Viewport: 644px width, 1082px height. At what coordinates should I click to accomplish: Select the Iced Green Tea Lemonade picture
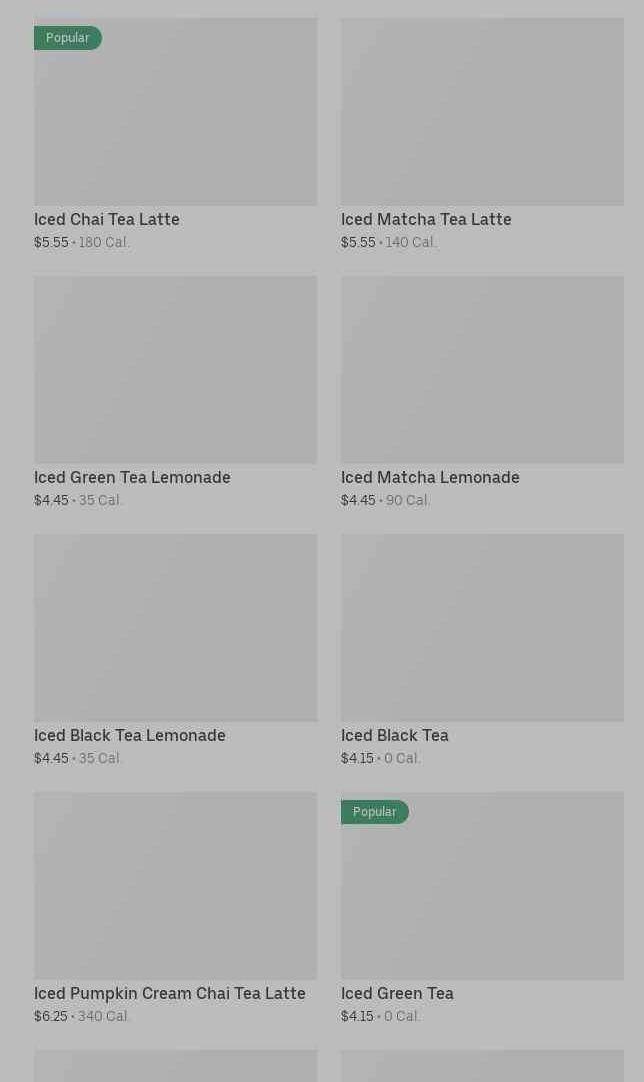[x=175, y=369]
